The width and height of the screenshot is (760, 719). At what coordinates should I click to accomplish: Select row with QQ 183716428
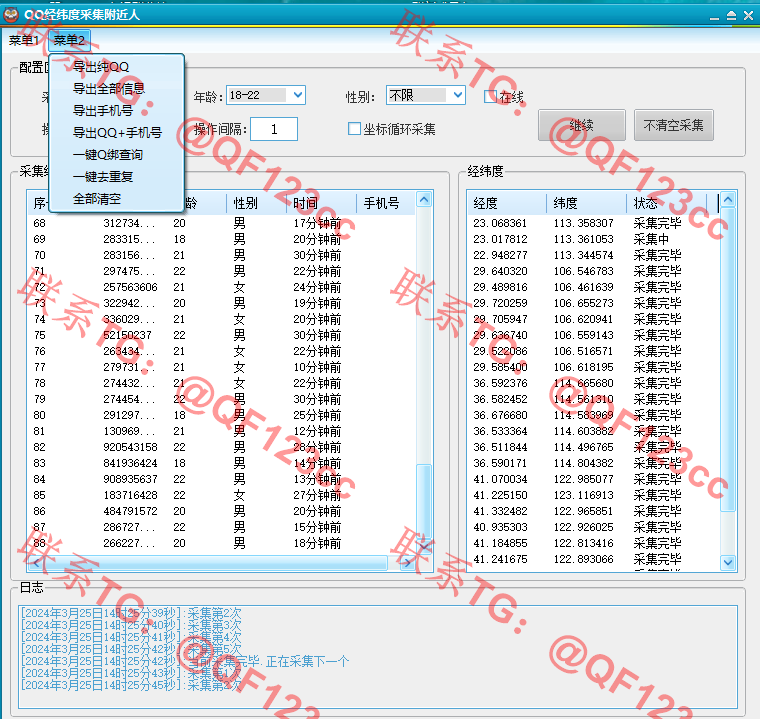point(222,495)
